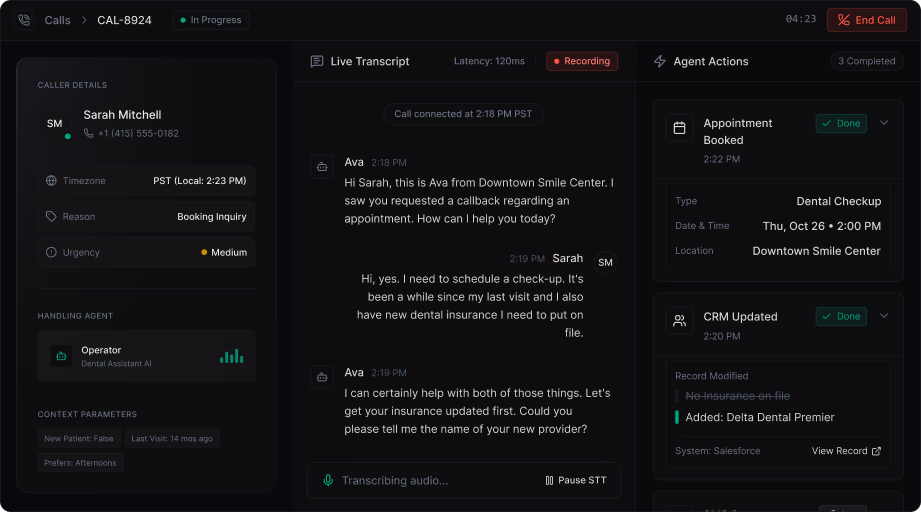Click the calendar icon on Appointment Booked
The height and width of the screenshot is (512, 921).
[x=680, y=128]
